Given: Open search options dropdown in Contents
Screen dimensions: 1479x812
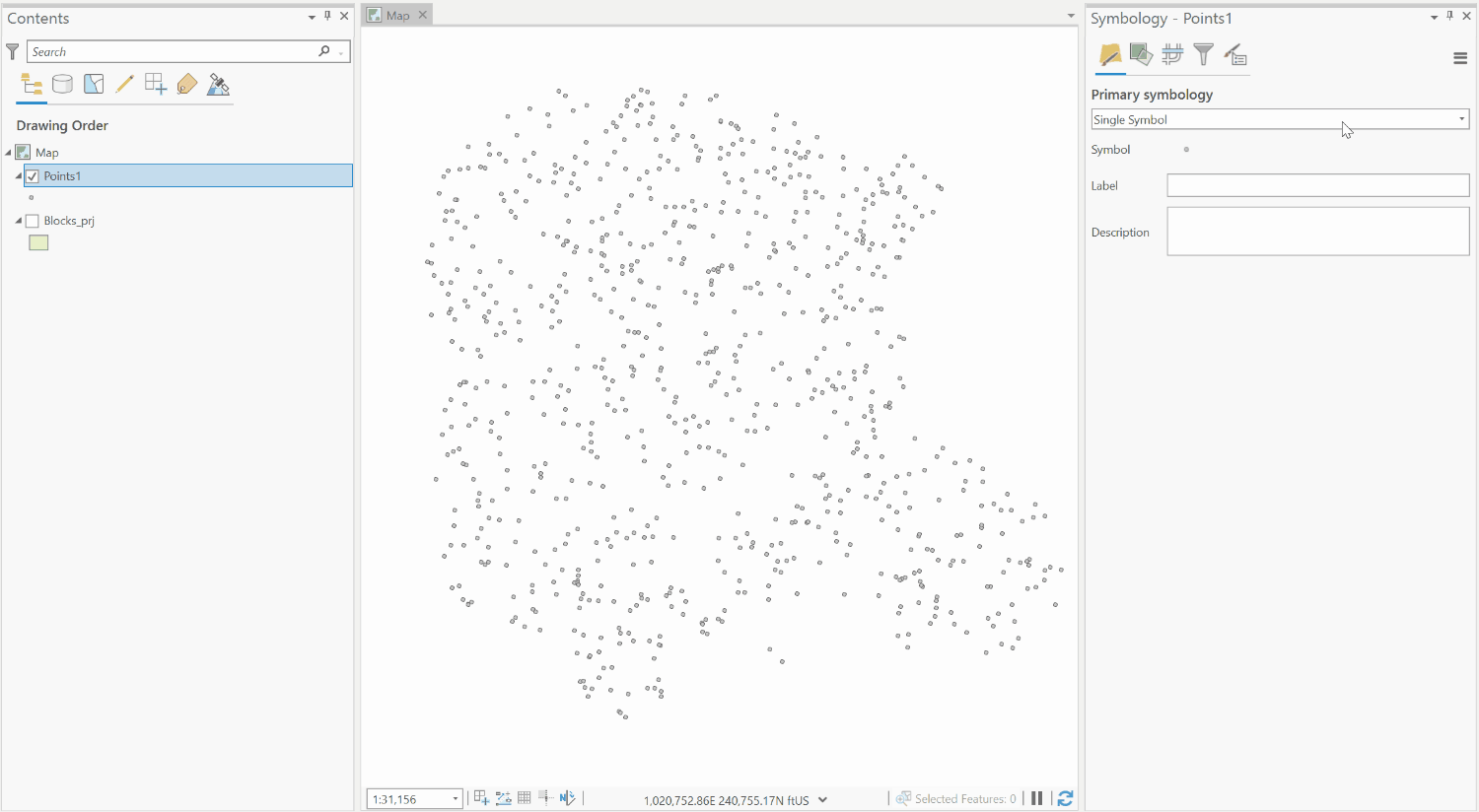Looking at the screenshot, I should (x=341, y=52).
